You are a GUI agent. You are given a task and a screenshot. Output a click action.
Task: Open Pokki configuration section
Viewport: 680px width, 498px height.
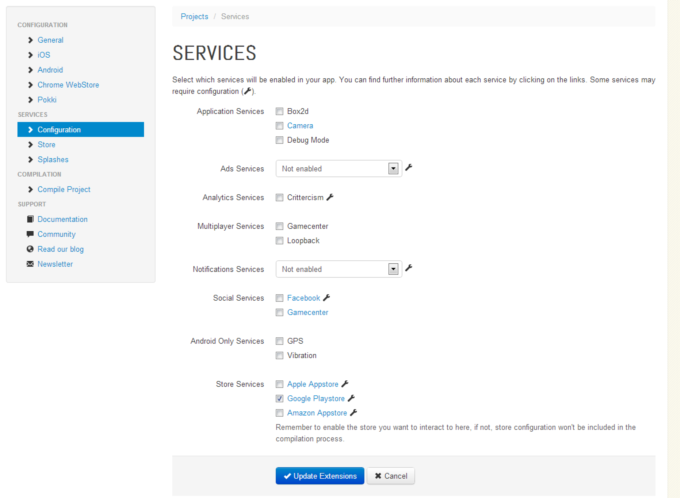(x=47, y=100)
